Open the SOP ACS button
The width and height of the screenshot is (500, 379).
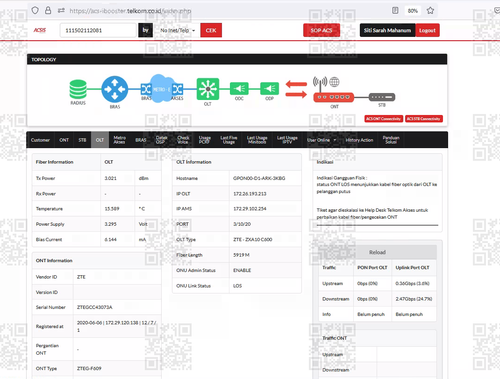[322, 30]
